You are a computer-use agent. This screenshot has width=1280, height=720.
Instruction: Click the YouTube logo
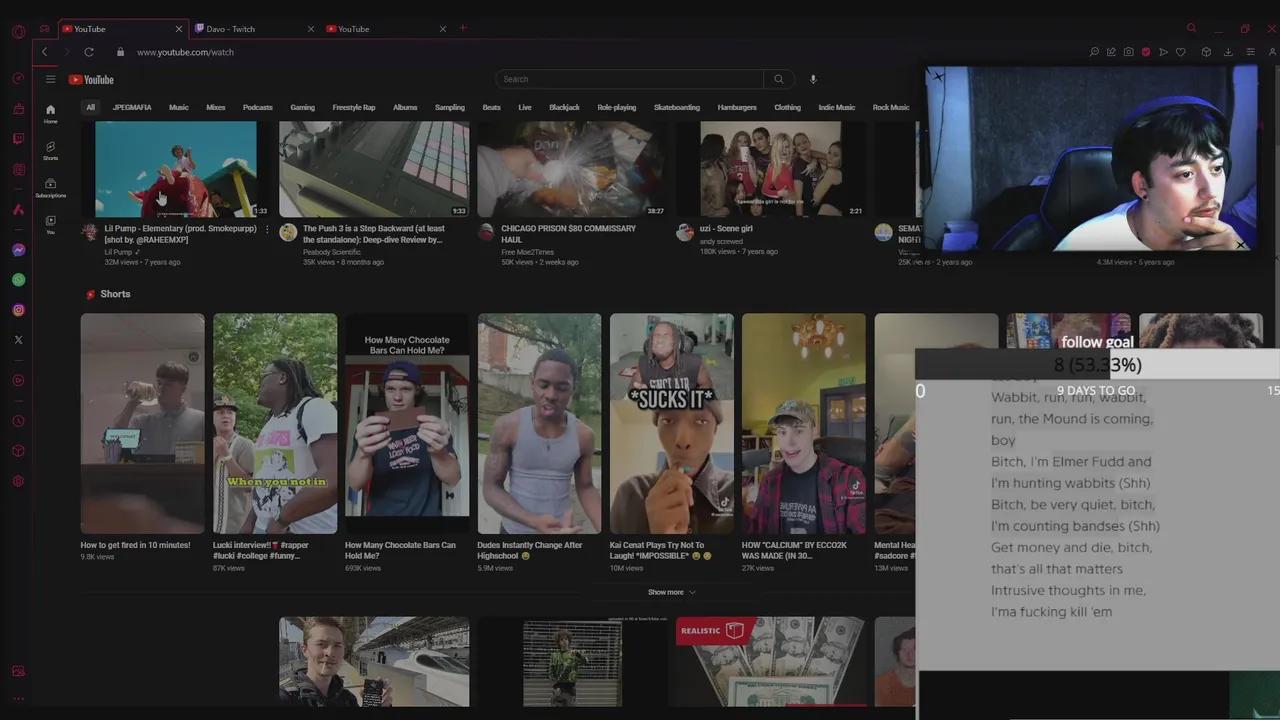coord(91,80)
